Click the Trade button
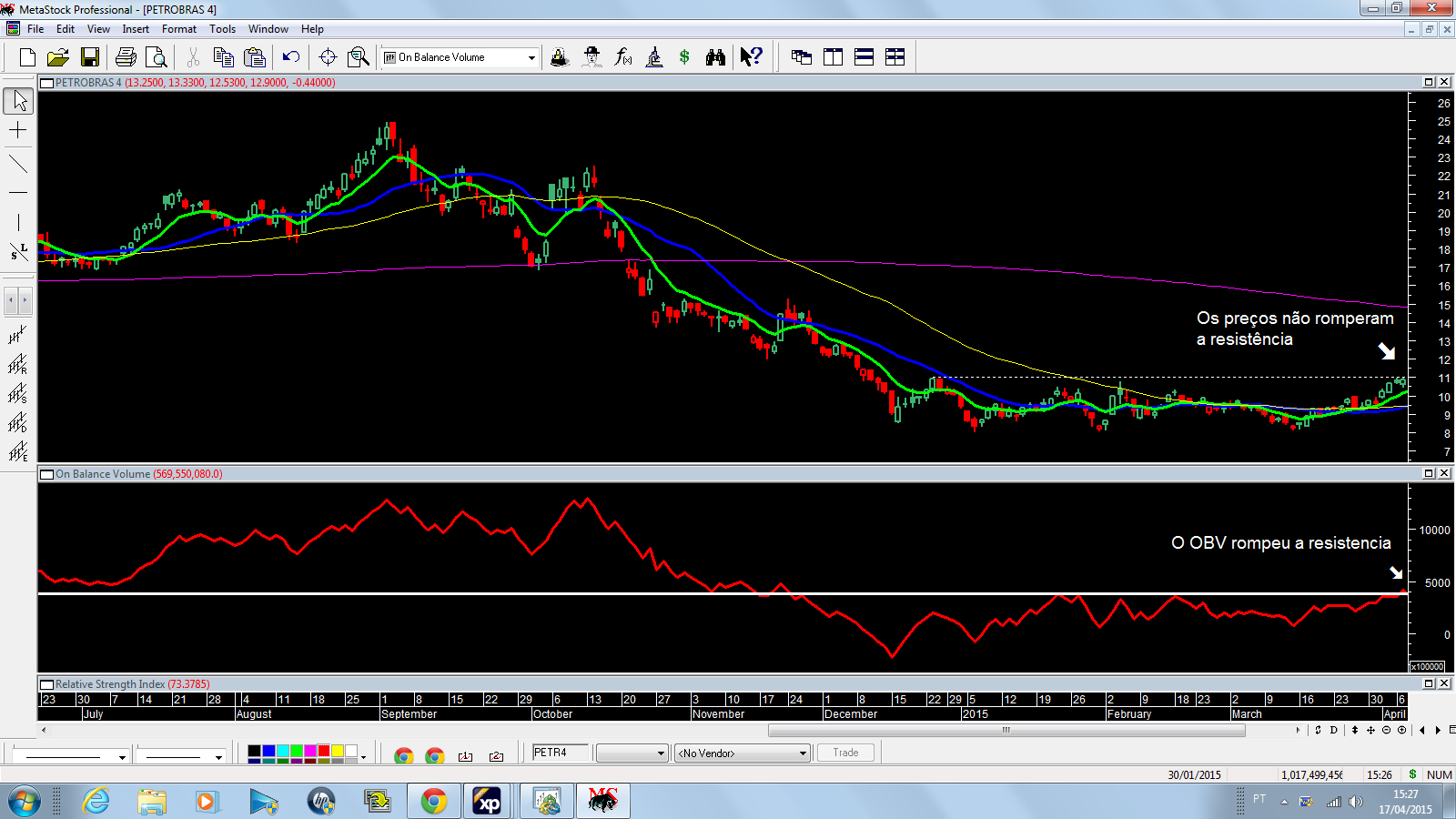Viewport: 1456px width, 819px height. tap(845, 753)
